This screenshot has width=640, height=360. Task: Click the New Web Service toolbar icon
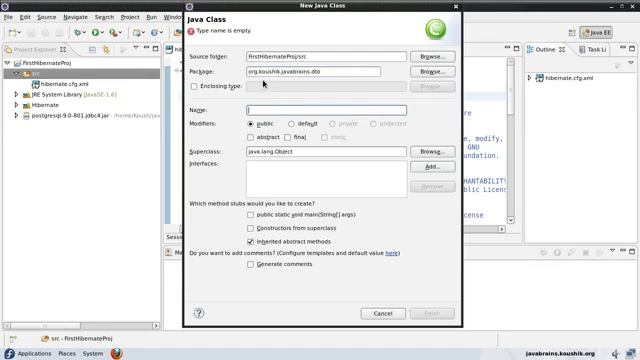click(154, 33)
